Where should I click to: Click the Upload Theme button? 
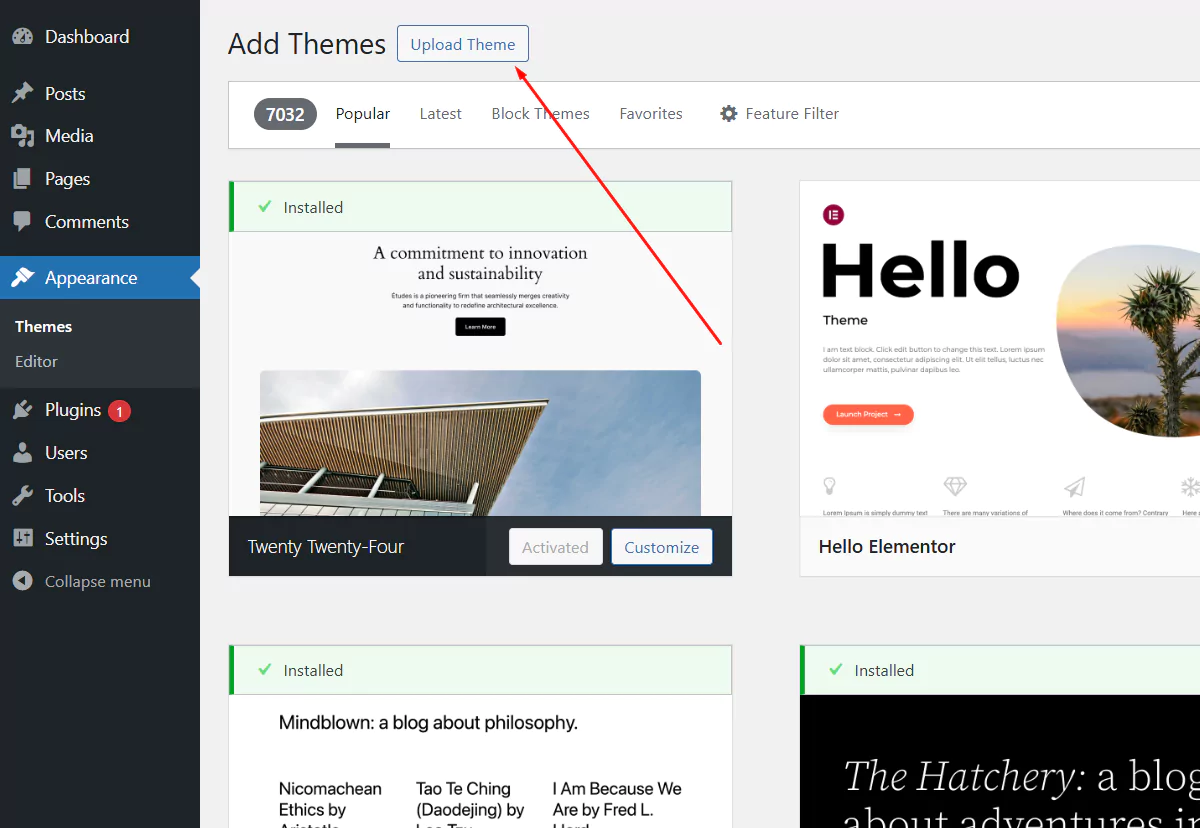point(463,45)
